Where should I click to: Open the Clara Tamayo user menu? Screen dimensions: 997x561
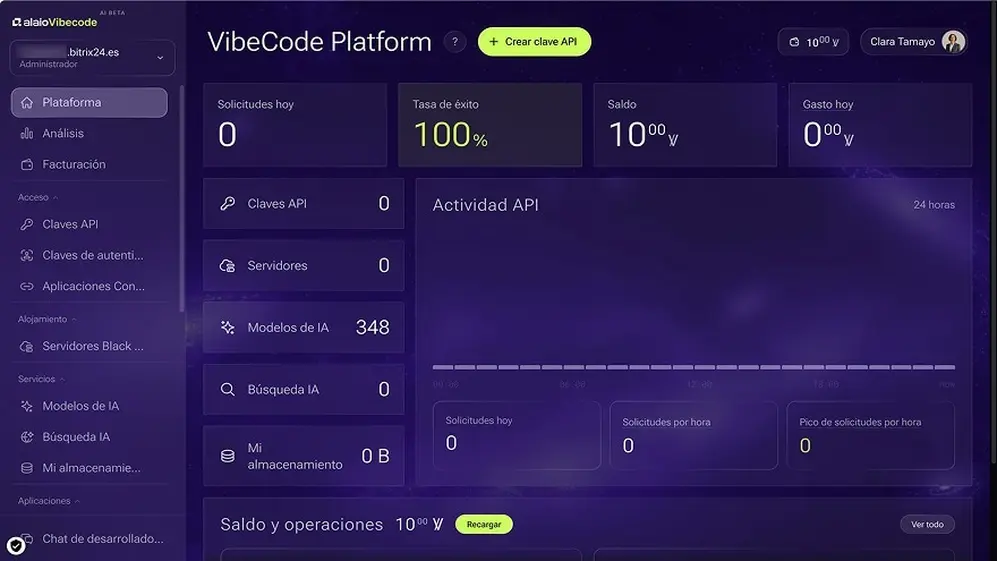tap(914, 42)
